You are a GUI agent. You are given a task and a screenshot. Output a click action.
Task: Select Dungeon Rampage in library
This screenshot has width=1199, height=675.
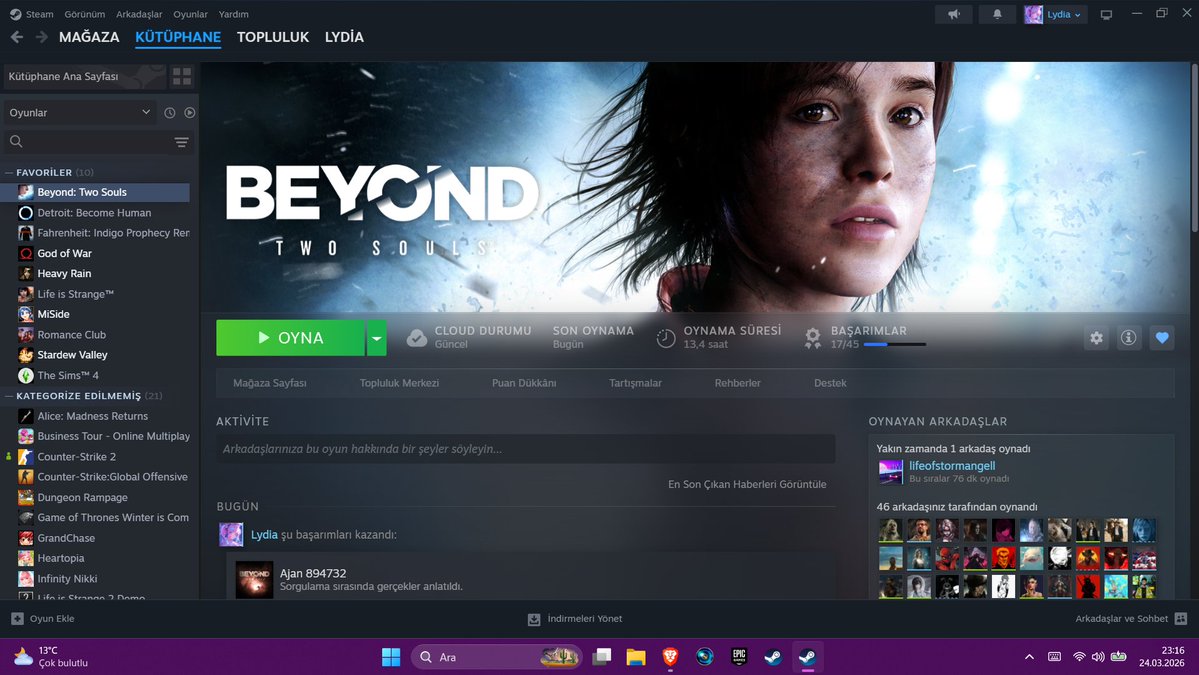pos(95,497)
